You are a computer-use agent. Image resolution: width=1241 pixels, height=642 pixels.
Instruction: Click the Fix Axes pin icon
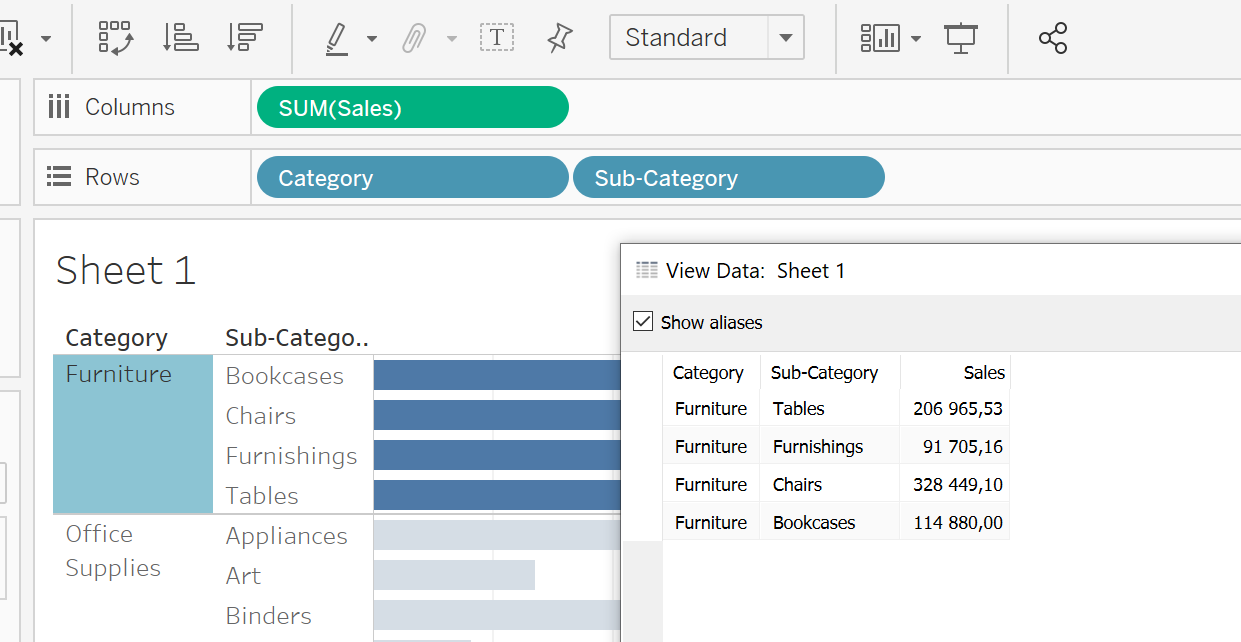click(x=560, y=38)
